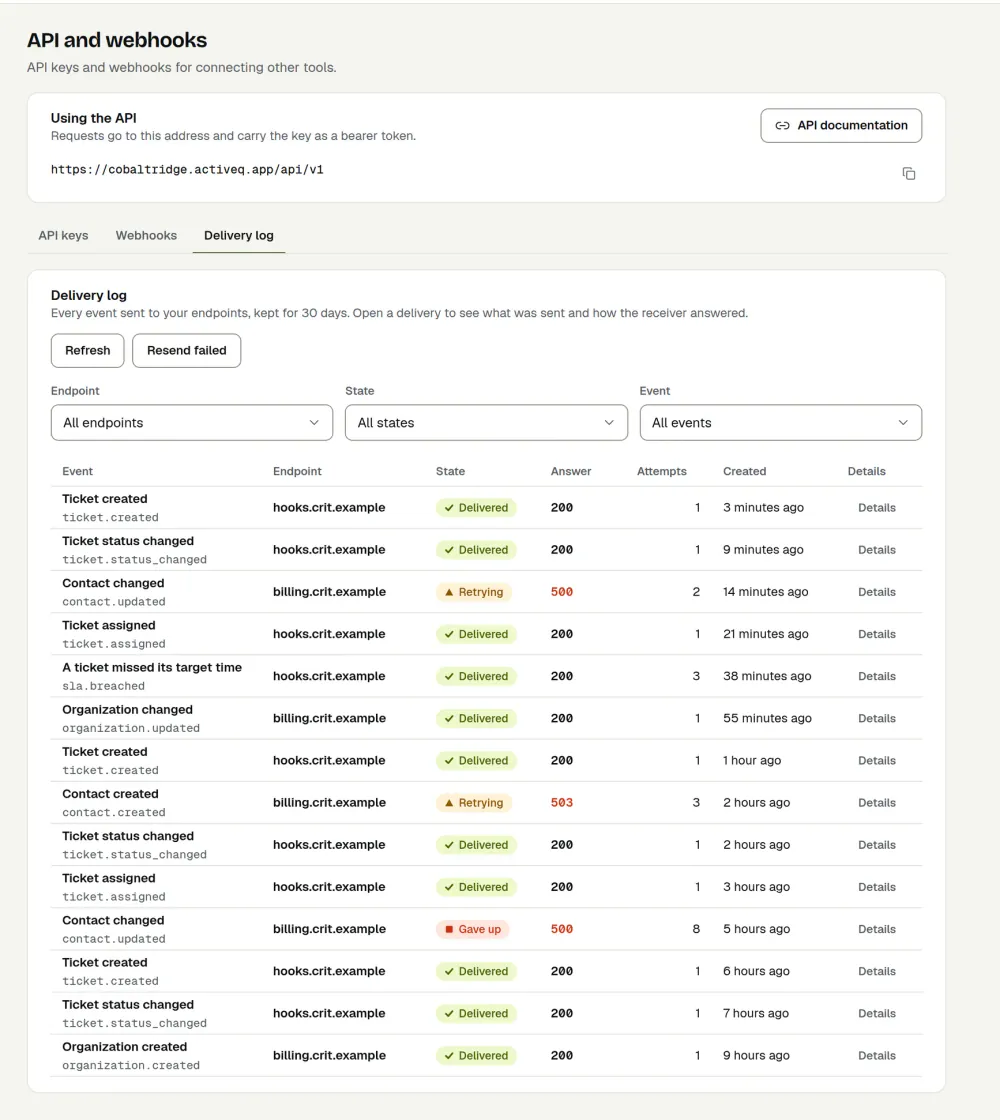This screenshot has width=1000, height=1120.
Task: Click the 503 answer code
Action: [561, 803]
